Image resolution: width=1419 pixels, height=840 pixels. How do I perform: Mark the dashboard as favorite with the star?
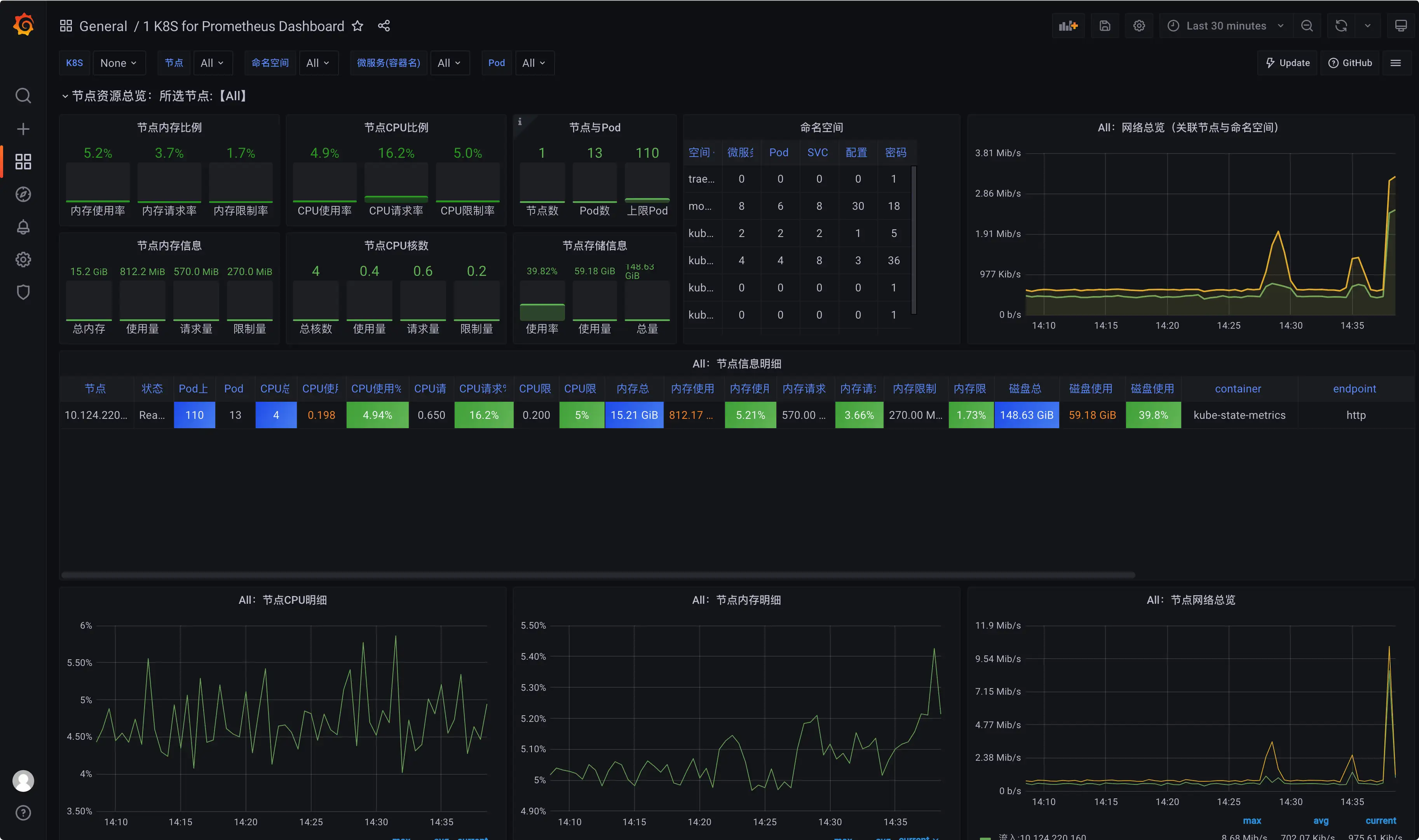click(357, 26)
